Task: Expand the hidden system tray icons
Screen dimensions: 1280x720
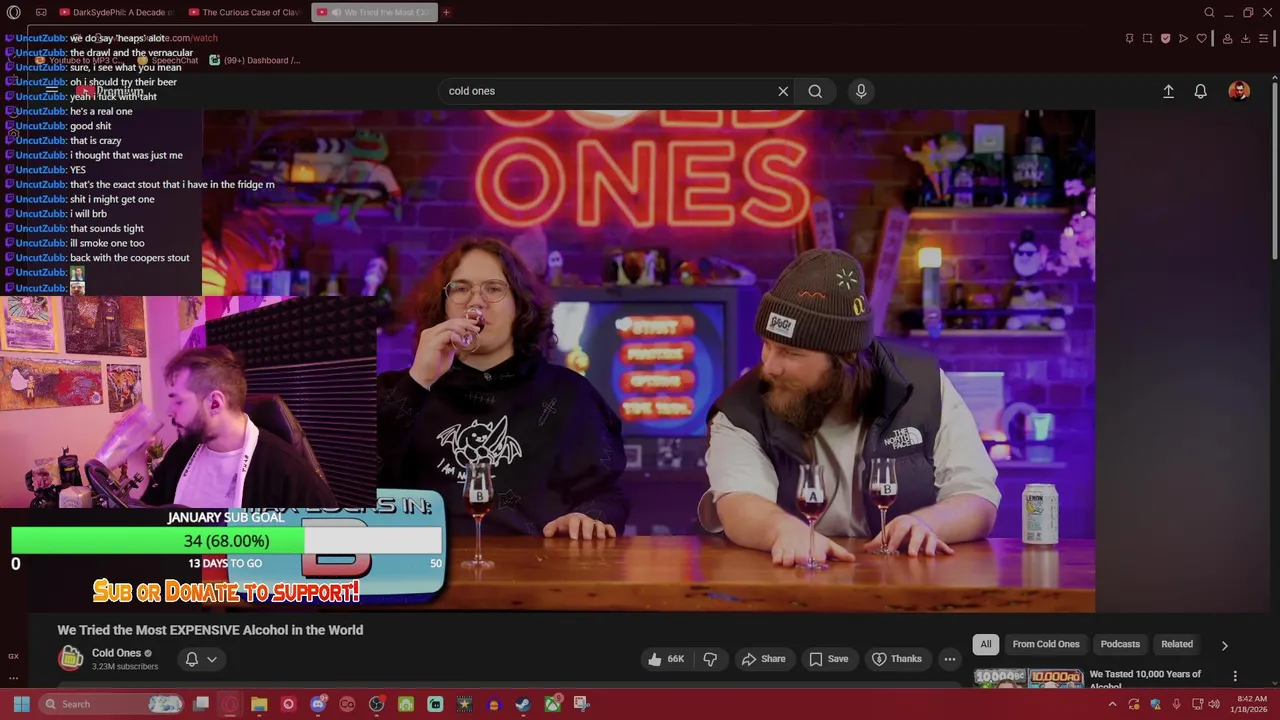Action: [x=1112, y=704]
